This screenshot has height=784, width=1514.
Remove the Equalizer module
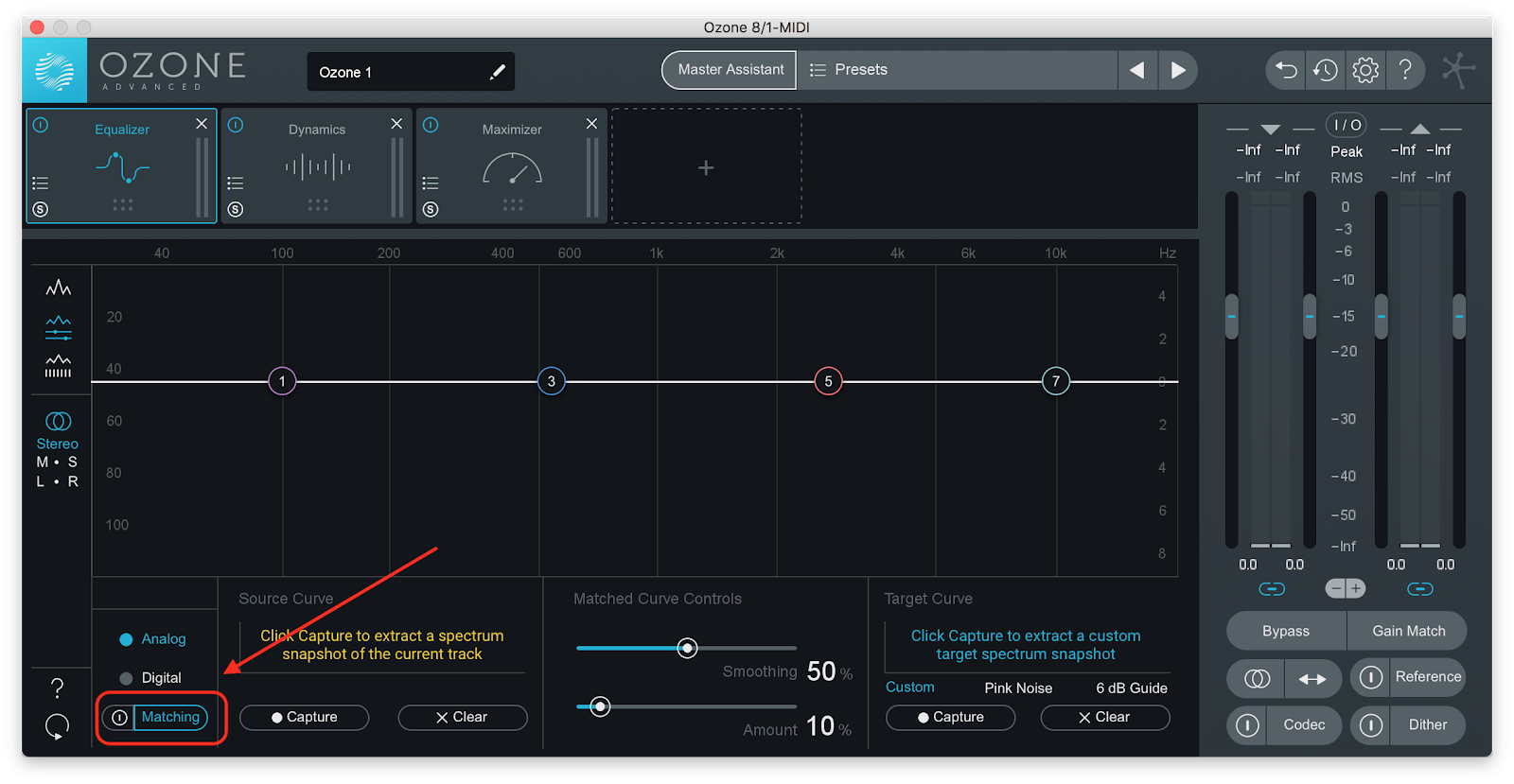202,124
